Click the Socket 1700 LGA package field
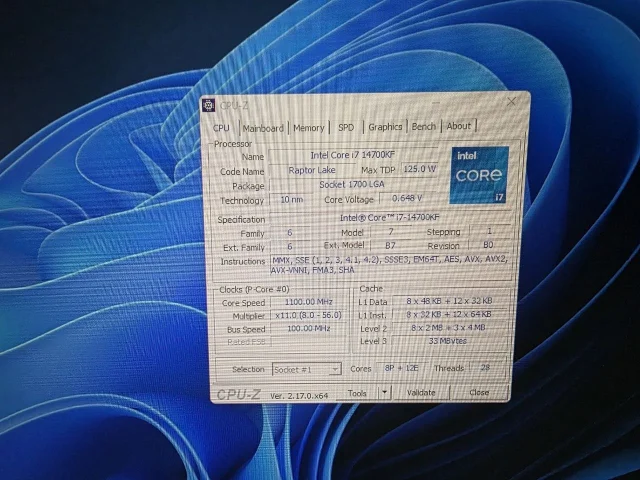 pos(352,184)
